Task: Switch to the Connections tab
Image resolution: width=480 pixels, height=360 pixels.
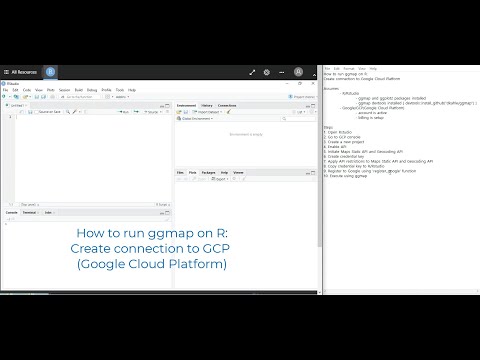Action: click(227, 105)
